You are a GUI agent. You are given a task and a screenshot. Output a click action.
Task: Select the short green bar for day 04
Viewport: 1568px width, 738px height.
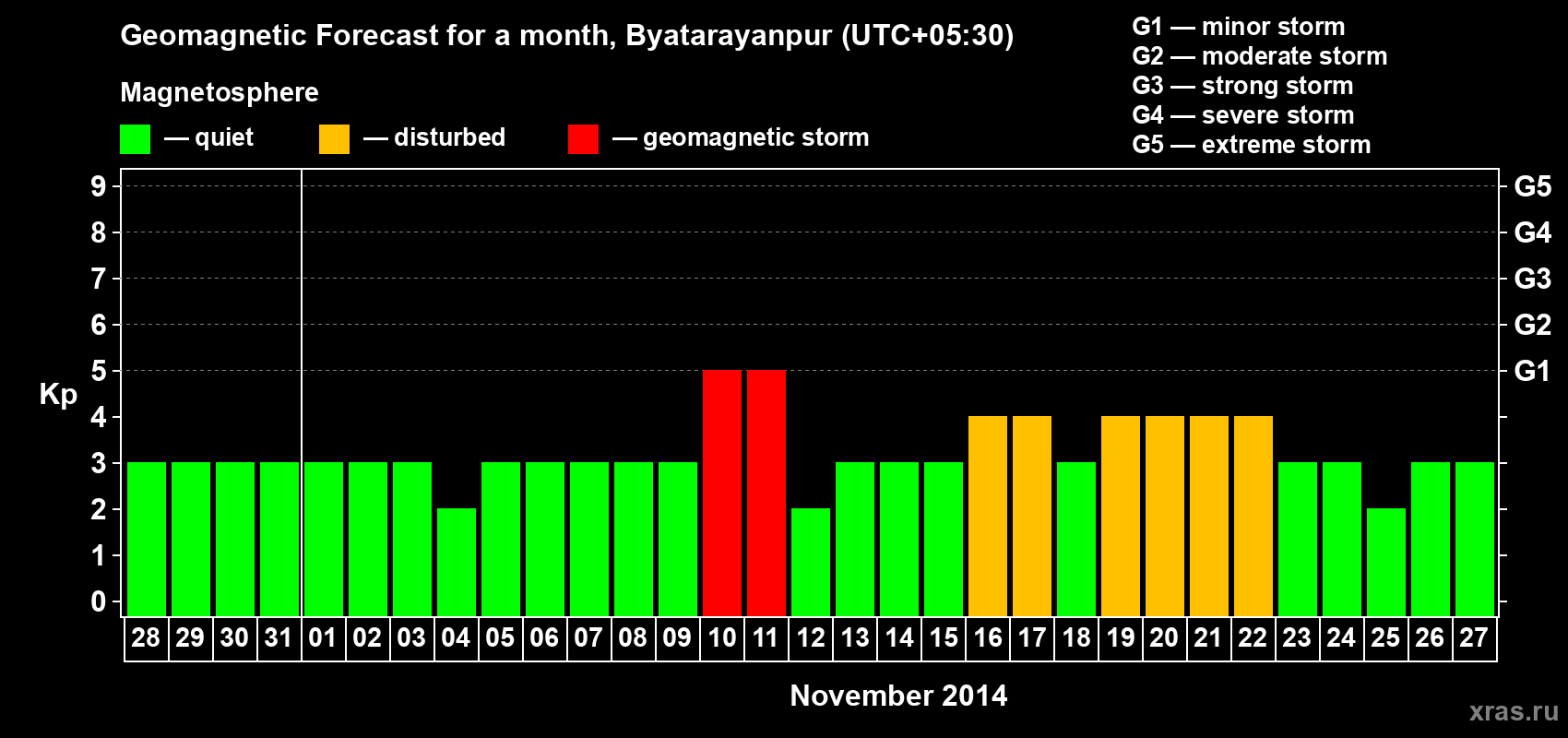(457, 562)
